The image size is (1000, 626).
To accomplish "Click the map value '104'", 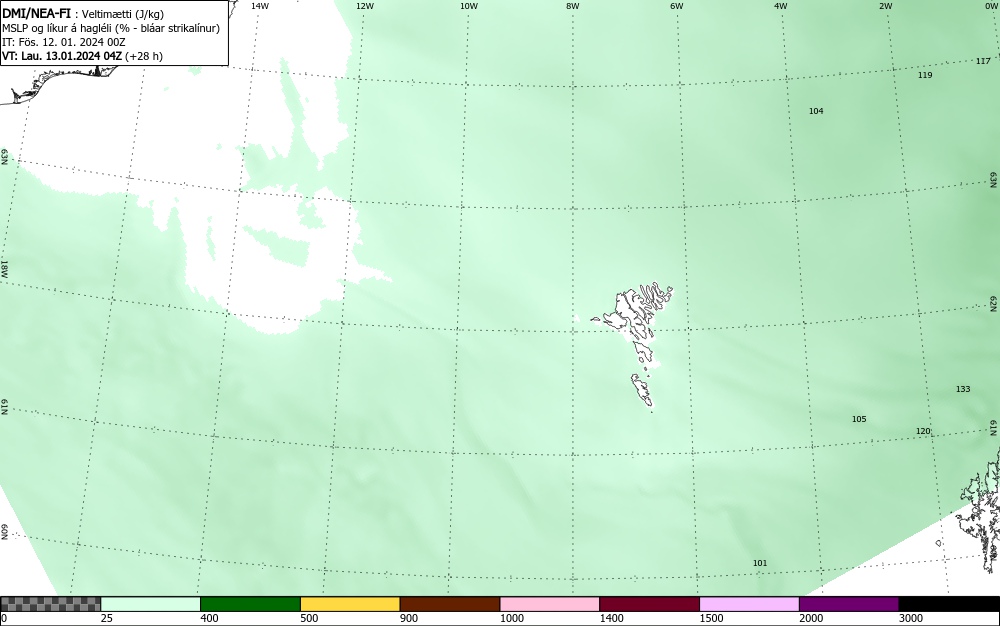I will pyautogui.click(x=816, y=111).
